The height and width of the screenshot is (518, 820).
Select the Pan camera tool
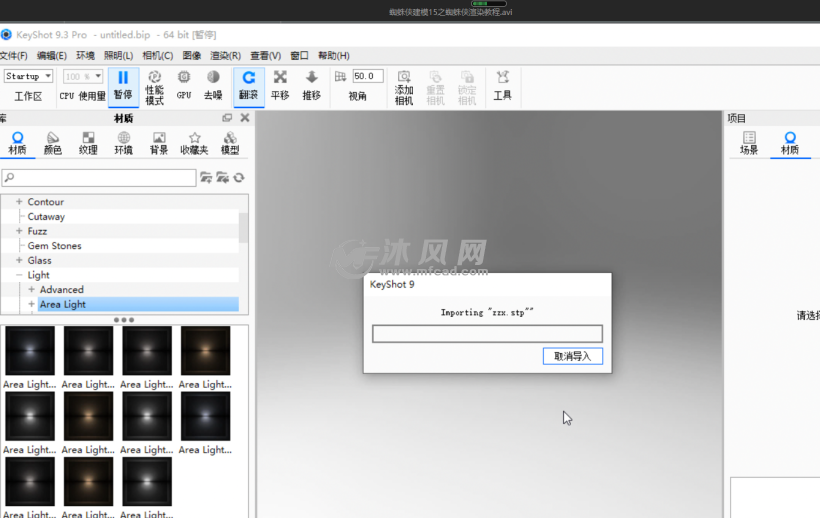click(x=280, y=85)
